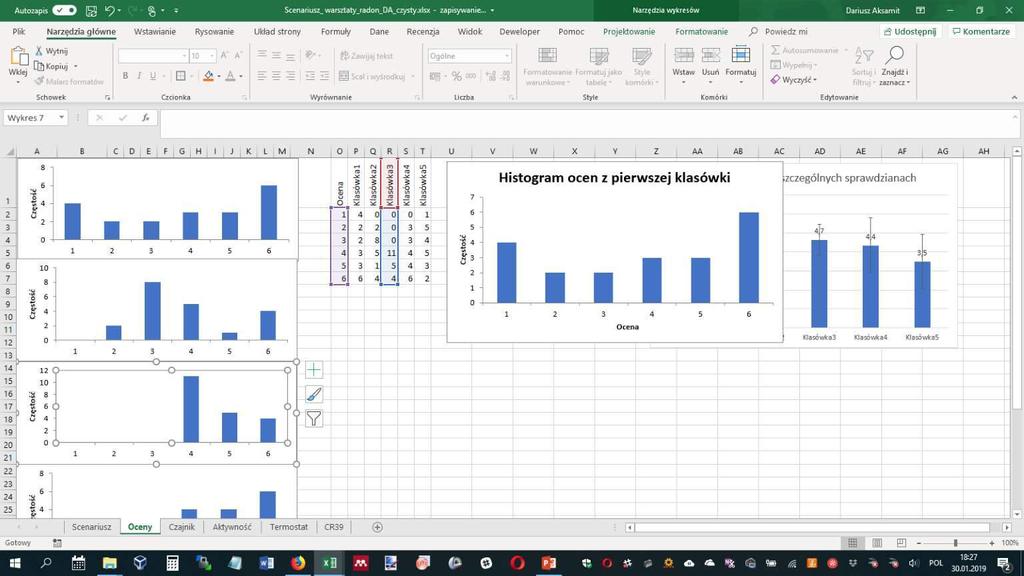
Task: Click the Formatuj cells icon
Action: 741,56
